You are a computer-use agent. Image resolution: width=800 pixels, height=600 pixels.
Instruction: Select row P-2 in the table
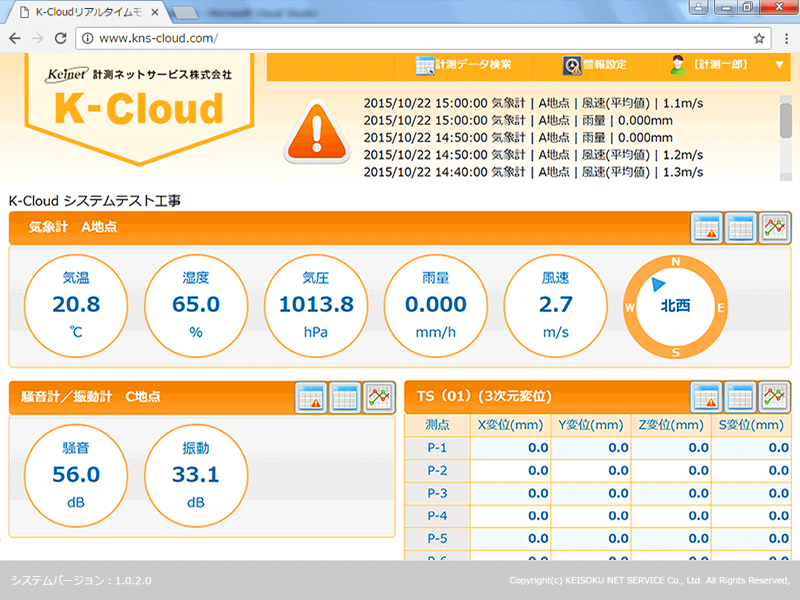(597, 470)
